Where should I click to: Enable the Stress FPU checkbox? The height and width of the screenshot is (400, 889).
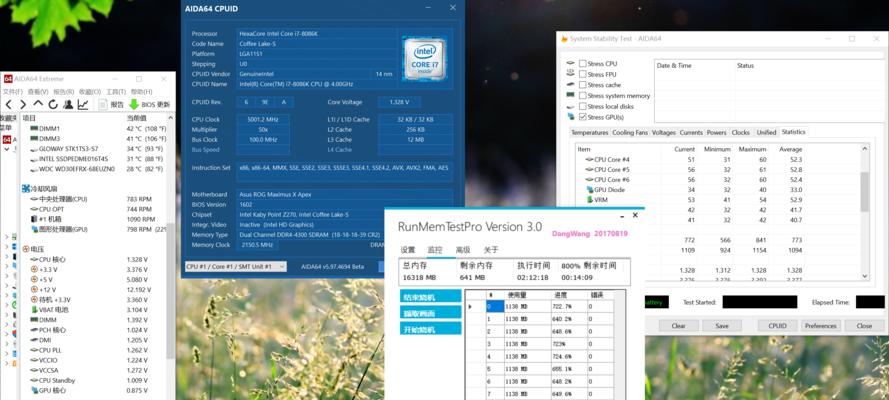click(x=583, y=74)
